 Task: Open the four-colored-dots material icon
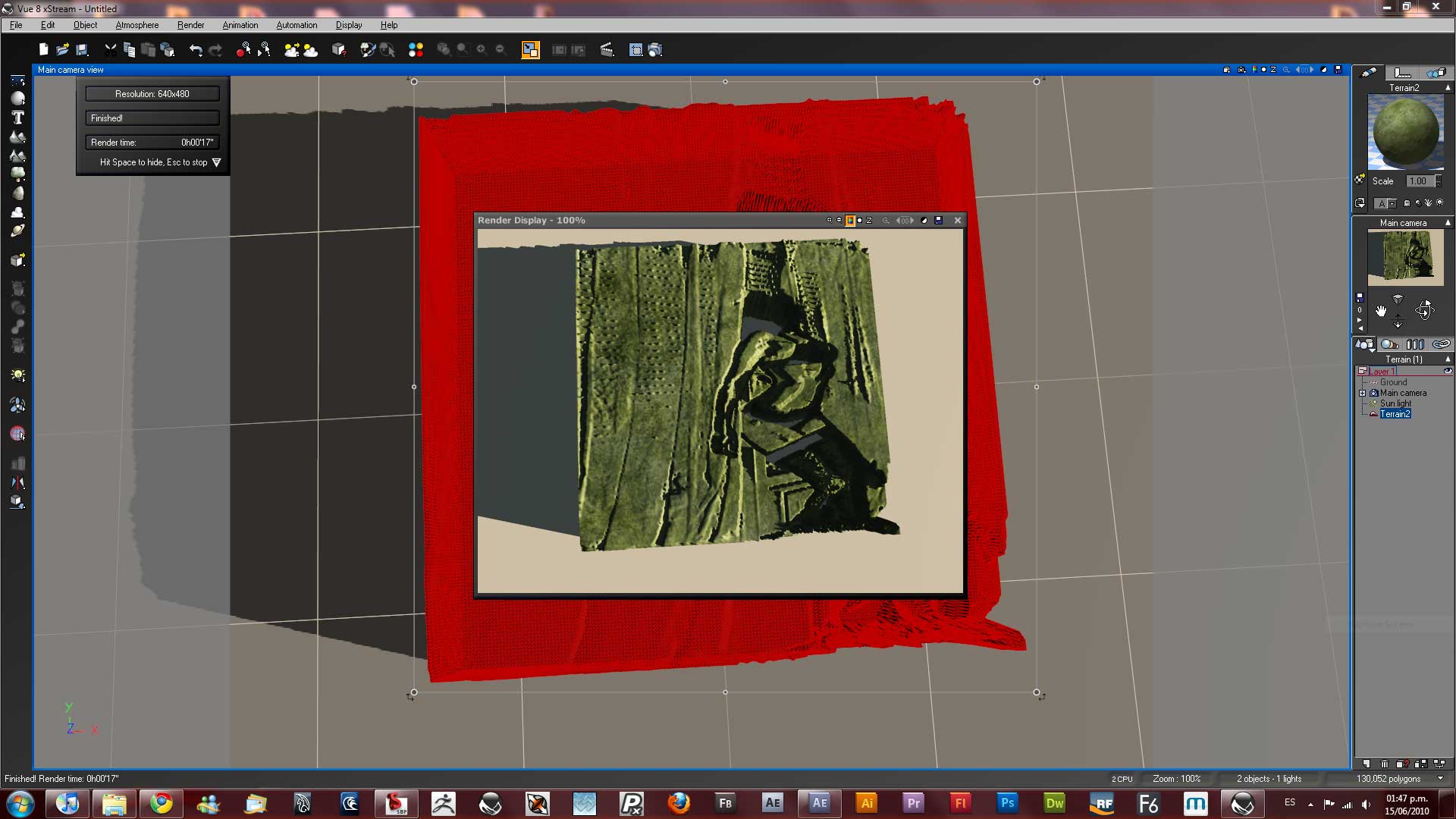coord(416,50)
